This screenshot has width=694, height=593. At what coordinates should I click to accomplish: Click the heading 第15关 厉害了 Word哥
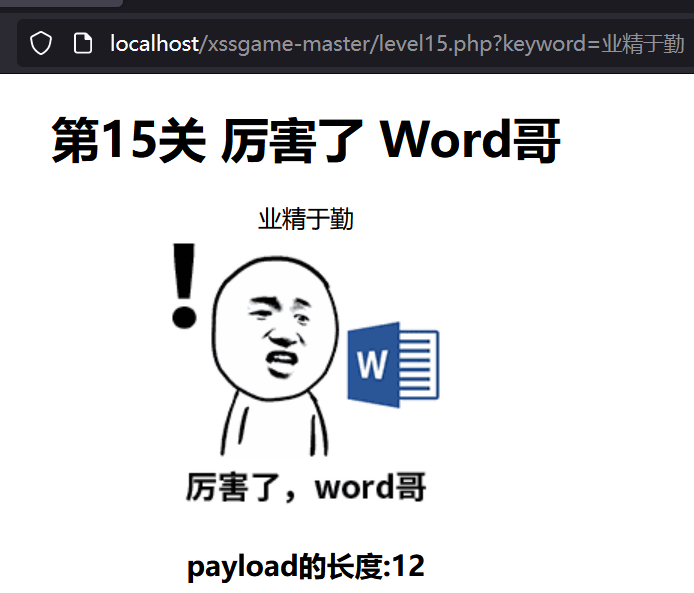click(x=306, y=140)
